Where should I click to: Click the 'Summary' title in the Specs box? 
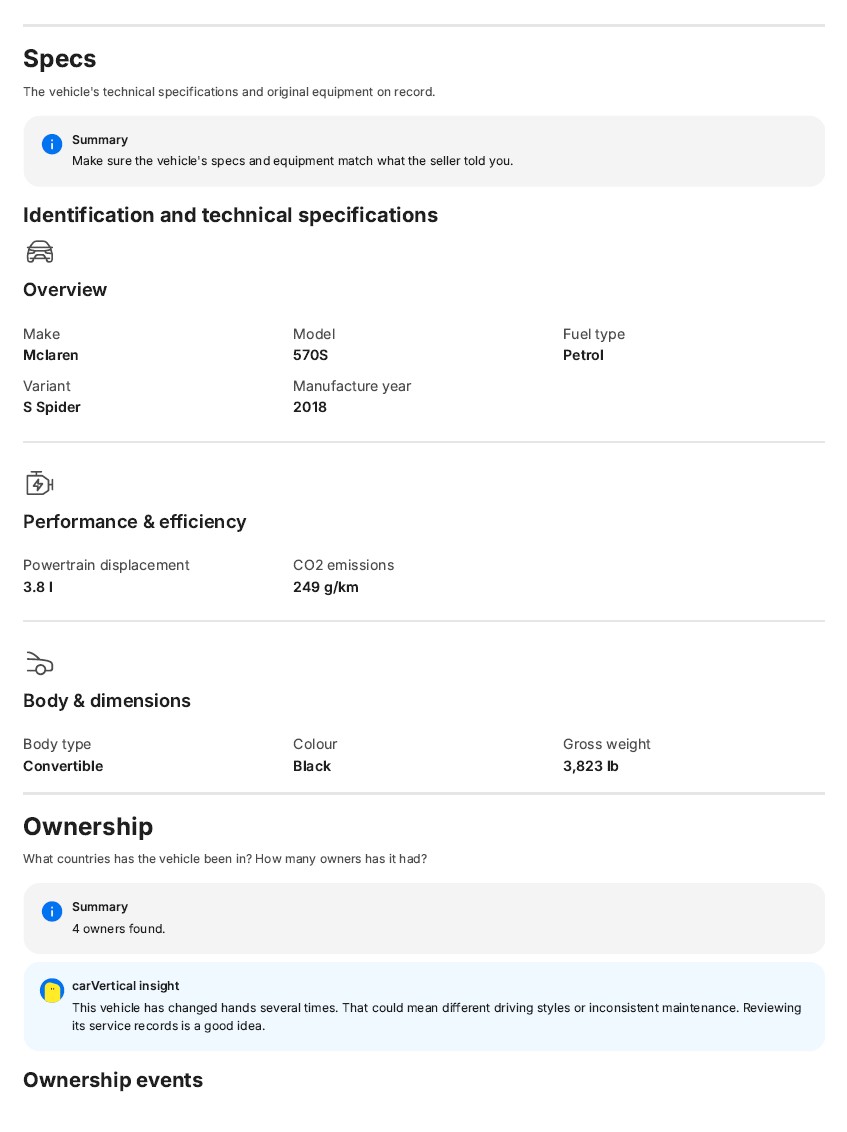[x=100, y=140]
